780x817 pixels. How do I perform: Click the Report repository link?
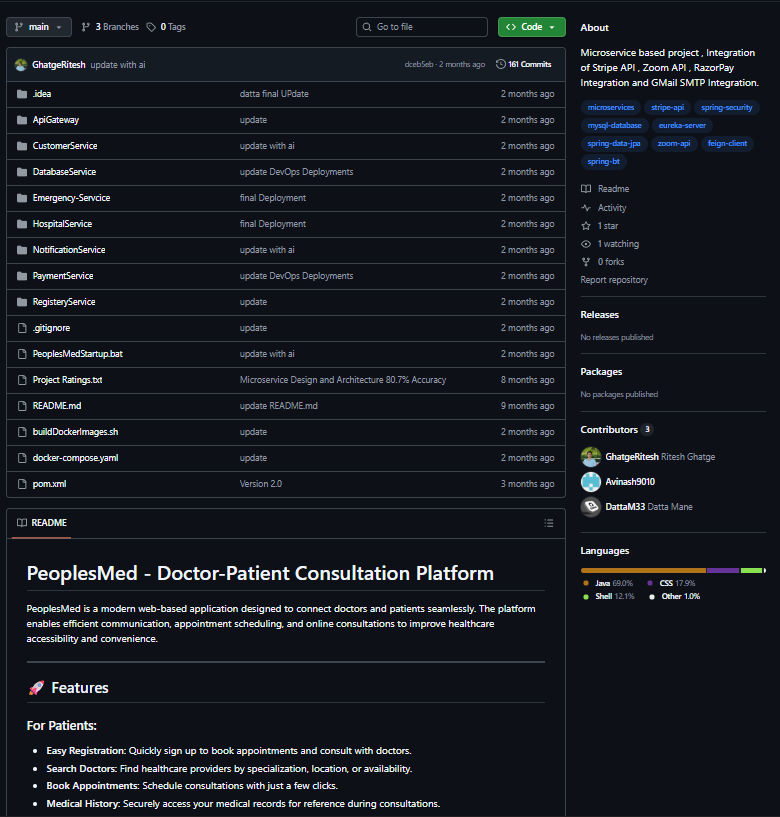[614, 280]
